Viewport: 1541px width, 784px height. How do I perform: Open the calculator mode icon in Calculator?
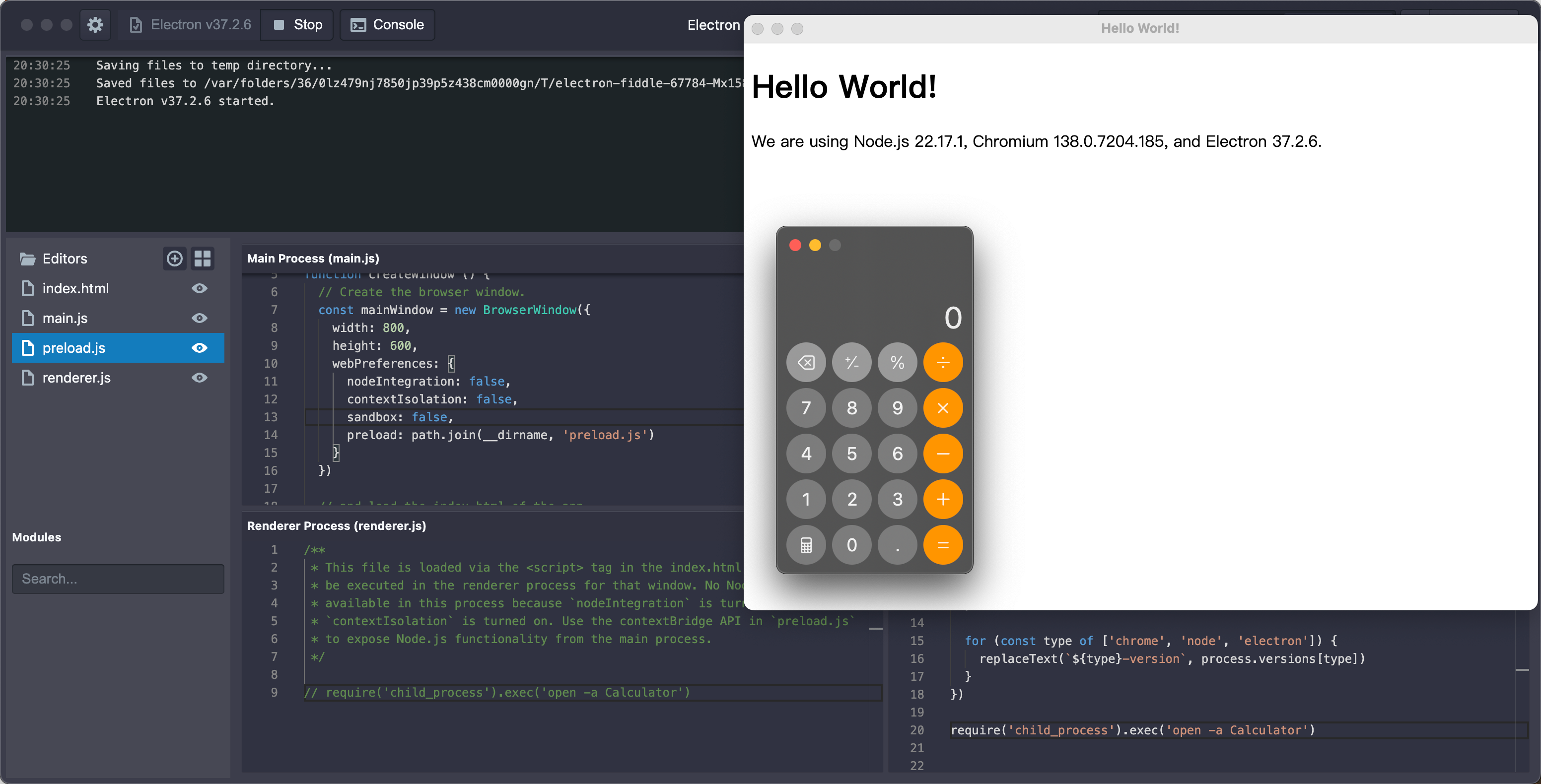pos(806,545)
